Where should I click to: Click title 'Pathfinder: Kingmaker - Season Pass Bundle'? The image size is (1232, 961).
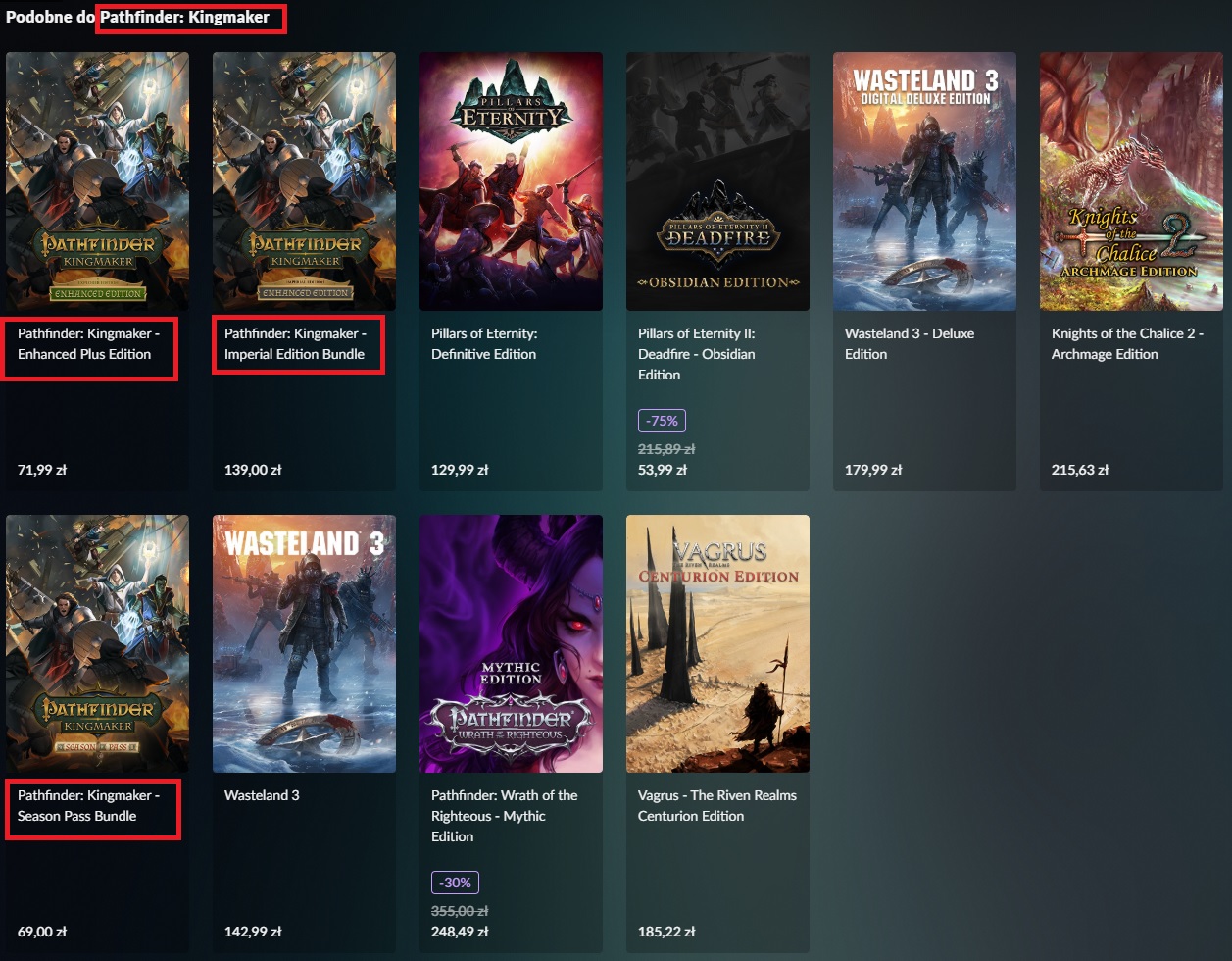[88, 806]
